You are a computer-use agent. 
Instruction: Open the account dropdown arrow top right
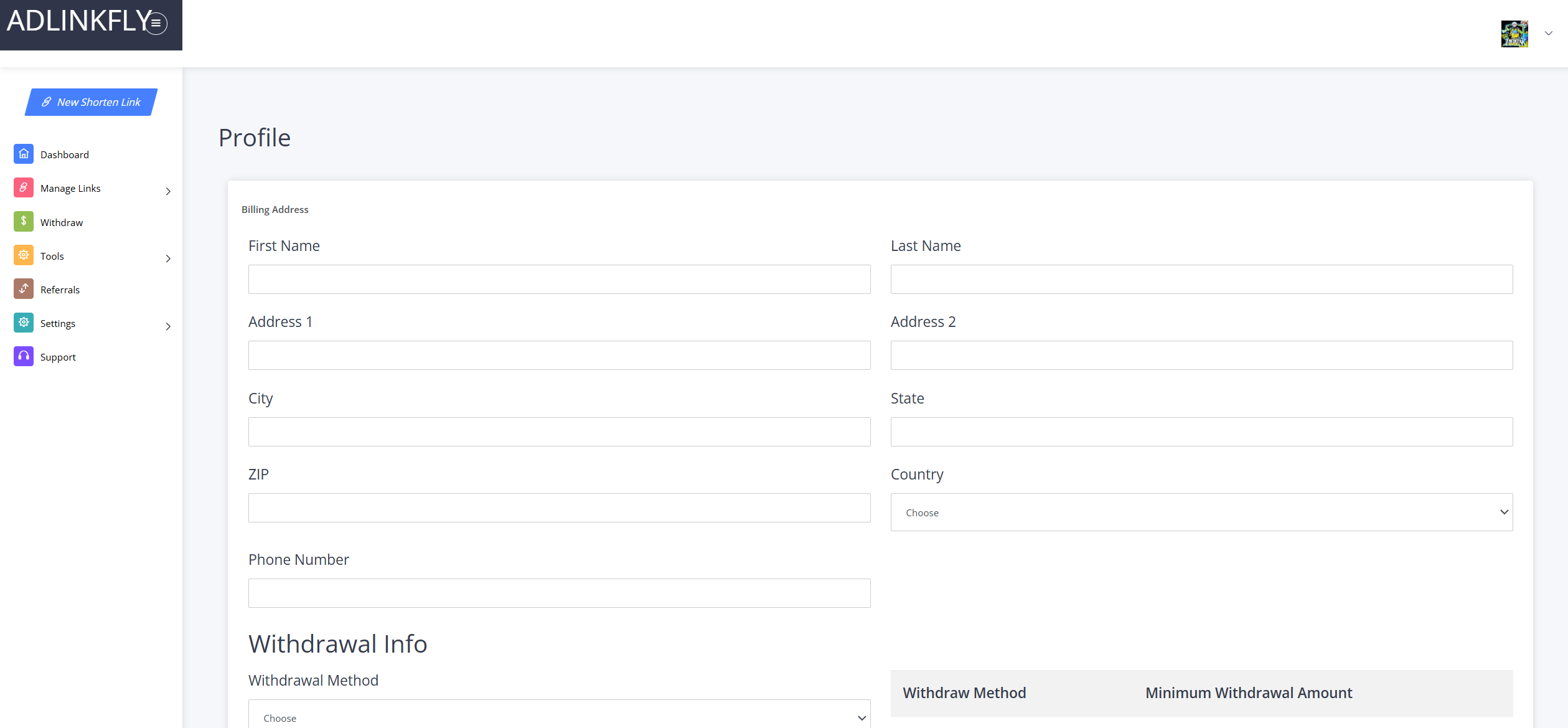[1549, 34]
